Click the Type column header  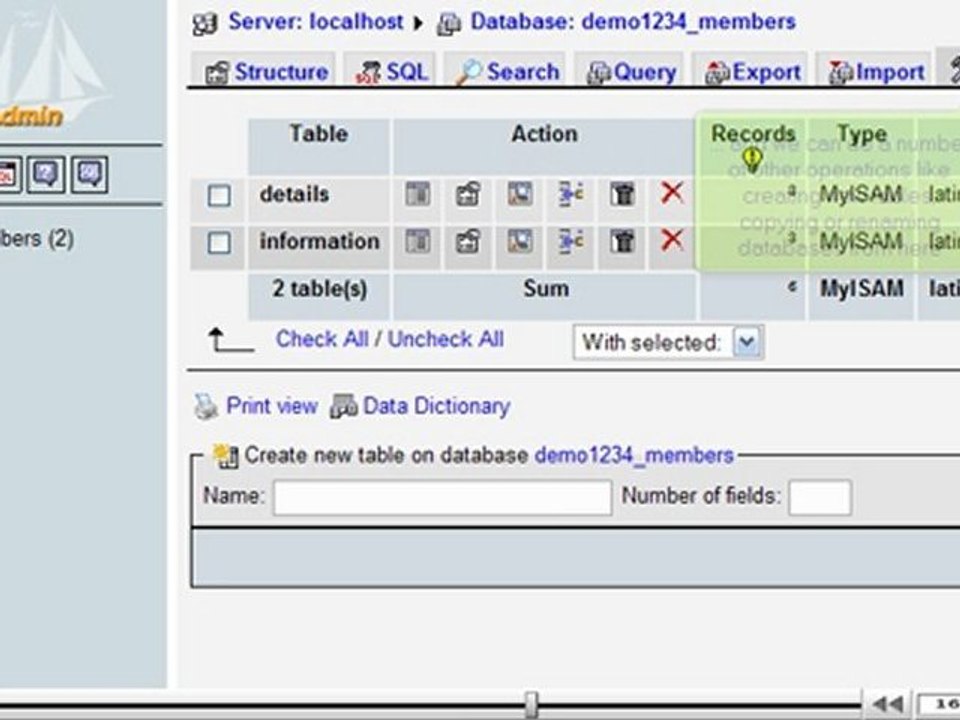coord(861,134)
